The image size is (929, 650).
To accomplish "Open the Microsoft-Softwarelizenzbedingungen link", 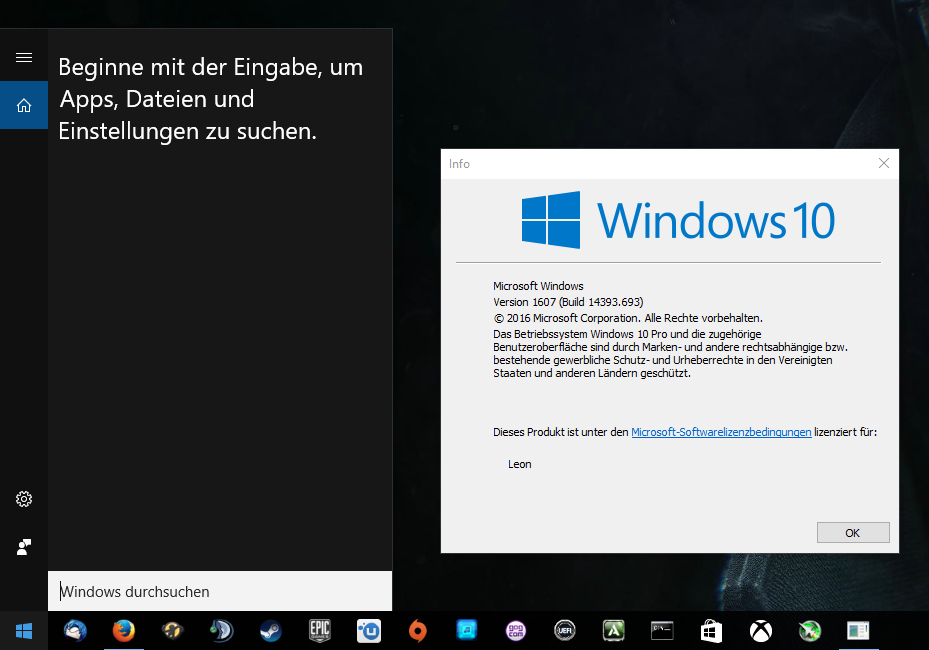I will pos(721,432).
